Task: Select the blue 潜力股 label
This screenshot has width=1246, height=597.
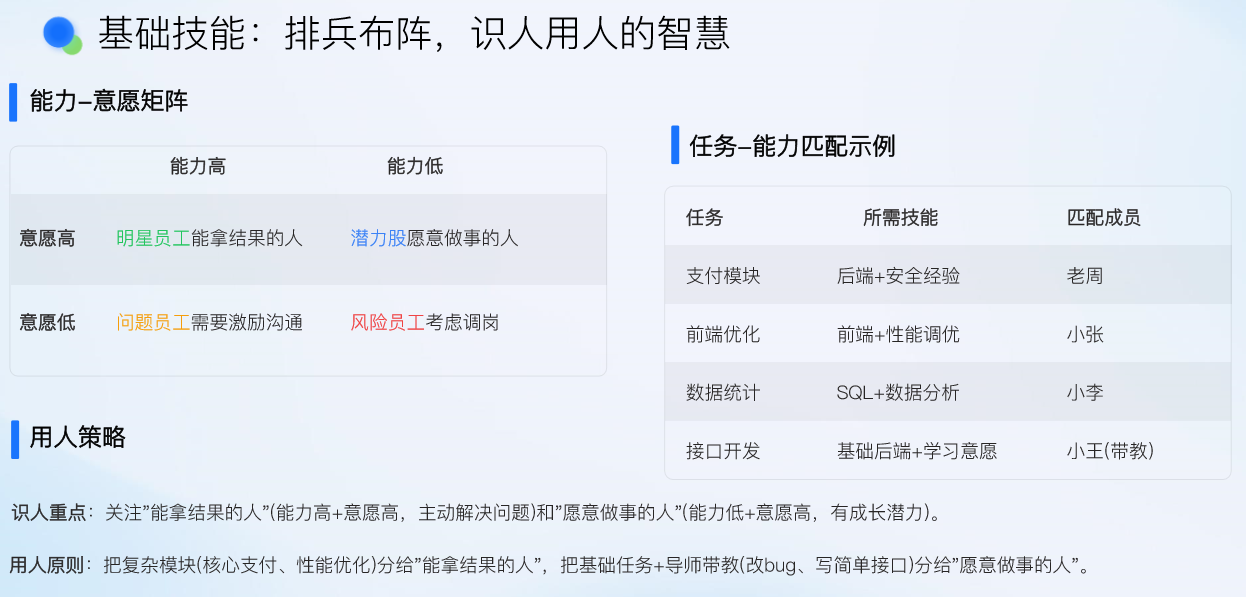Action: click(x=378, y=238)
